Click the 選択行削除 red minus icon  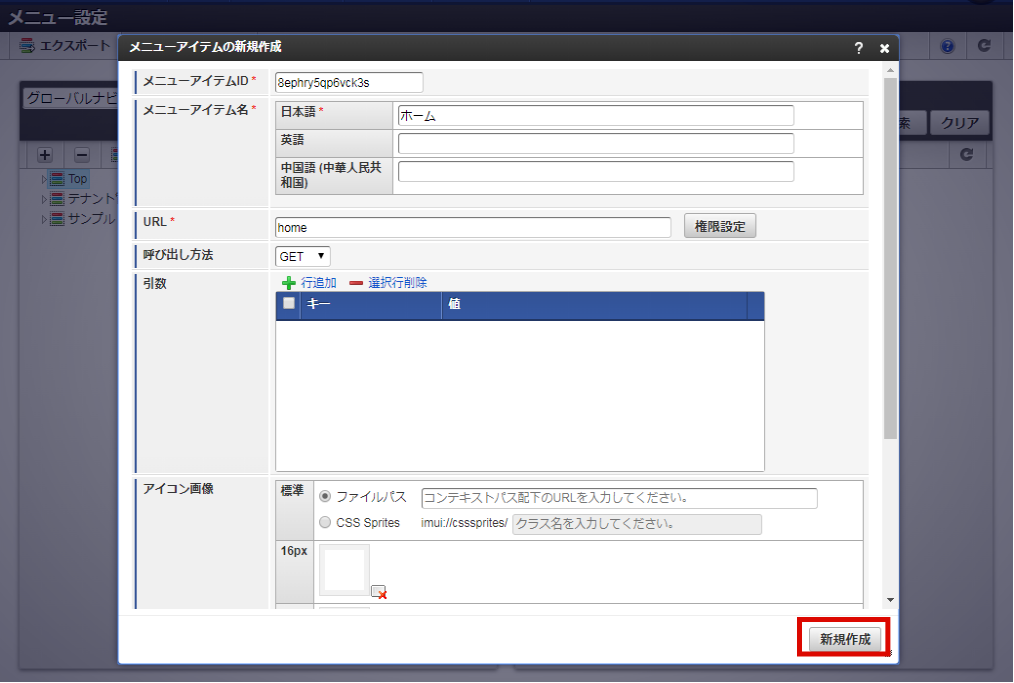tap(356, 282)
